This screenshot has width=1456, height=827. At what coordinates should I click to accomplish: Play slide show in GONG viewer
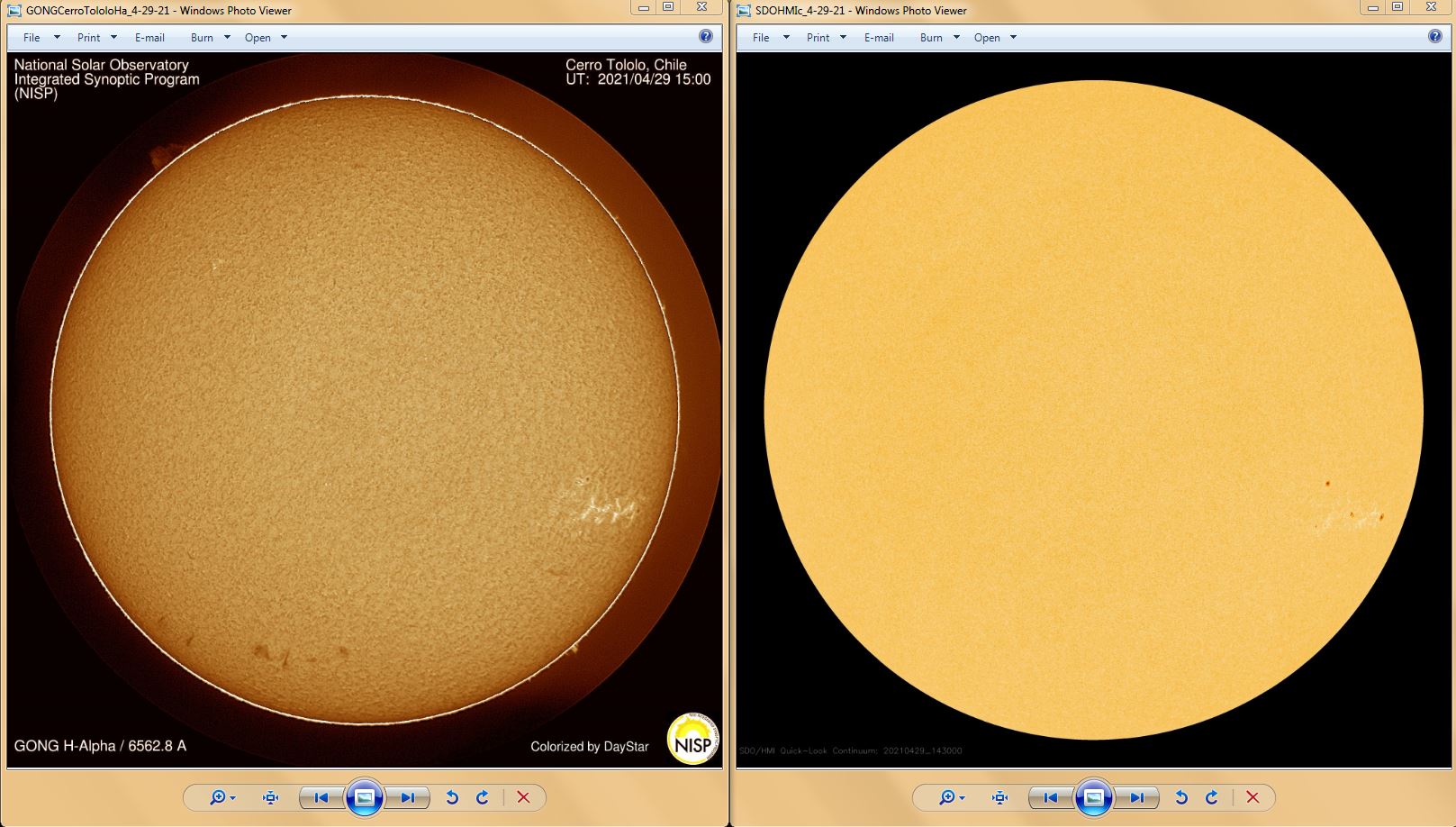365,797
